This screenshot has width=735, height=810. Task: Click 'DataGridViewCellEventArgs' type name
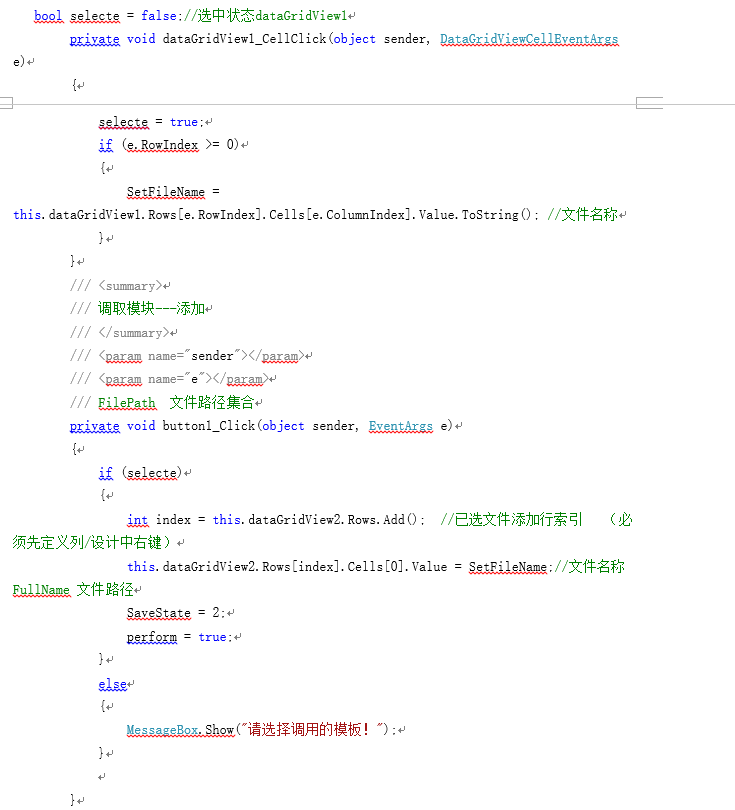point(529,39)
